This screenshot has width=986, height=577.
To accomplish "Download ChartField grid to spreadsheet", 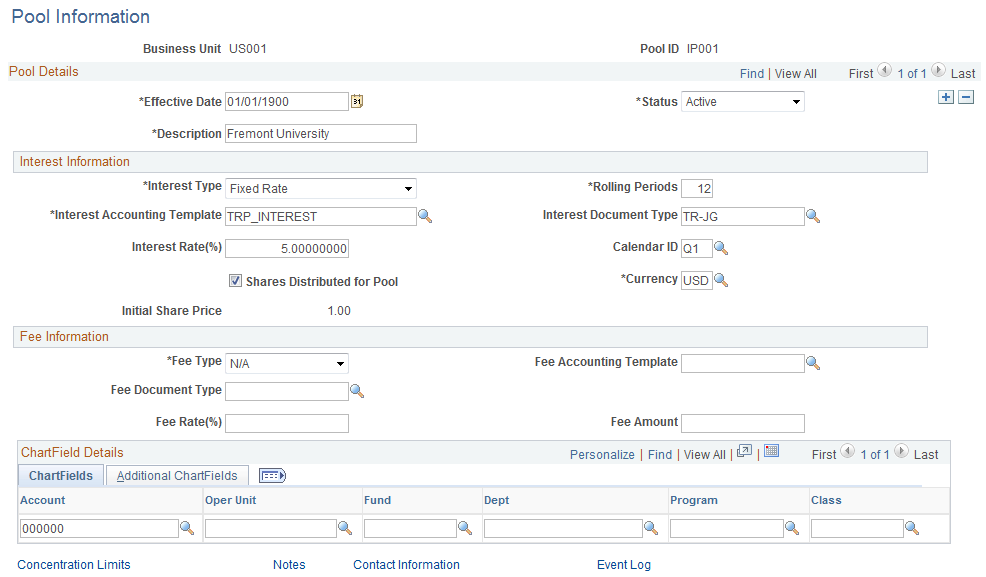I will [772, 451].
